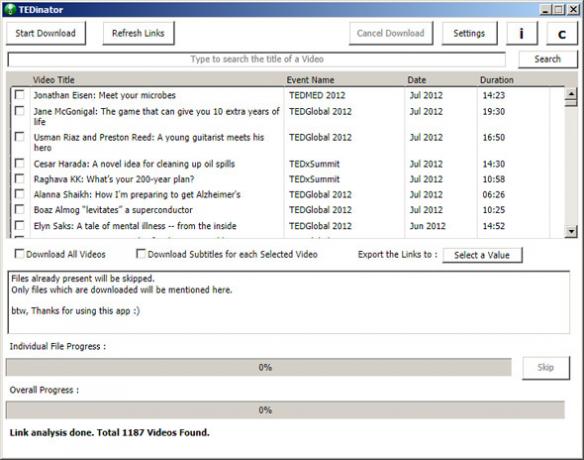Click the Refresh Links button
The width and height of the screenshot is (584, 460).
(138, 33)
